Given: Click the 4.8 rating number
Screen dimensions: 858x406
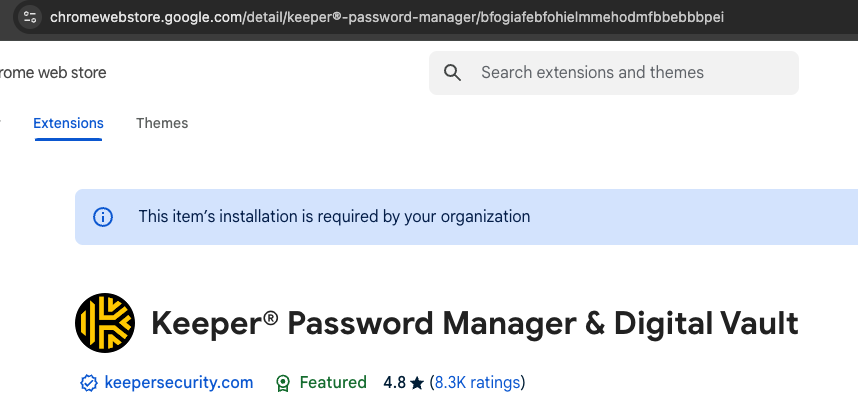Looking at the screenshot, I should click(x=394, y=383).
